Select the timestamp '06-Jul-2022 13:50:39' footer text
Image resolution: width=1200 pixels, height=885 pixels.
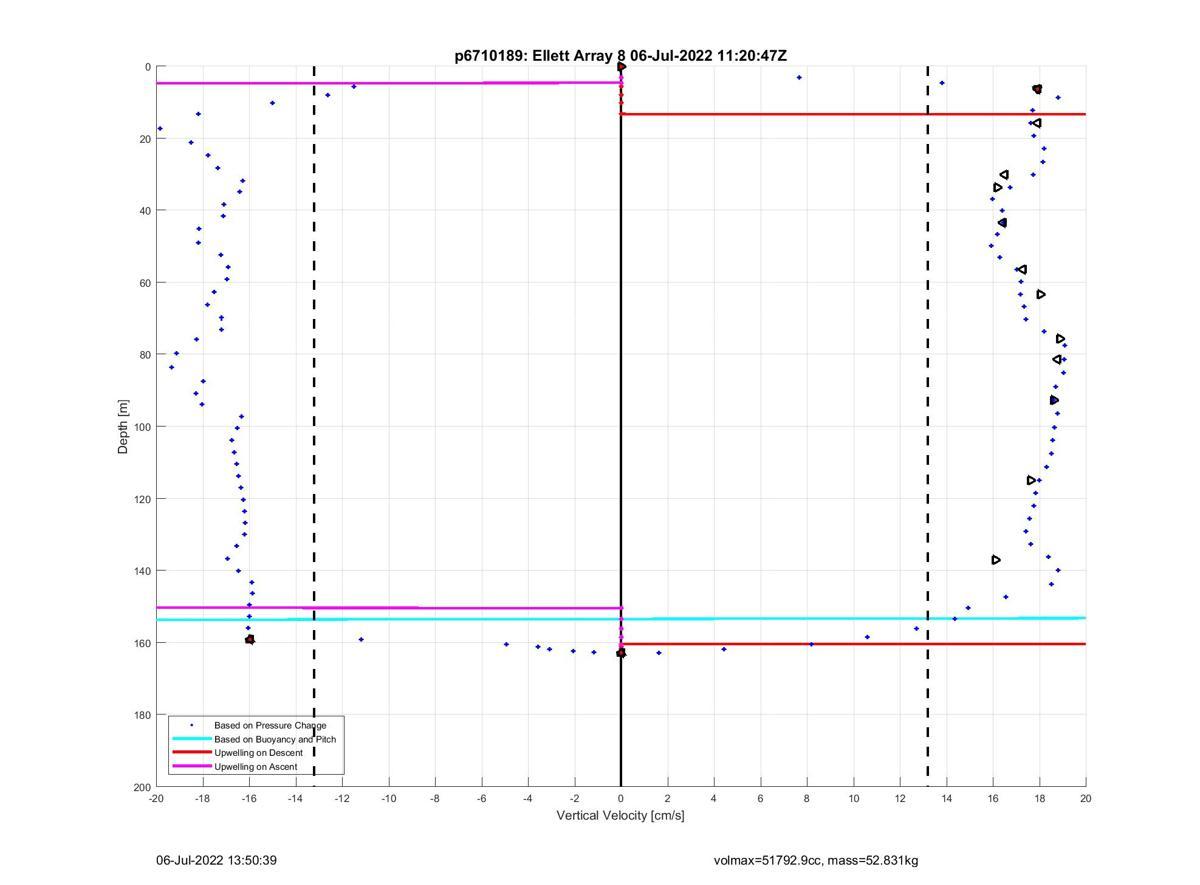pos(216,860)
